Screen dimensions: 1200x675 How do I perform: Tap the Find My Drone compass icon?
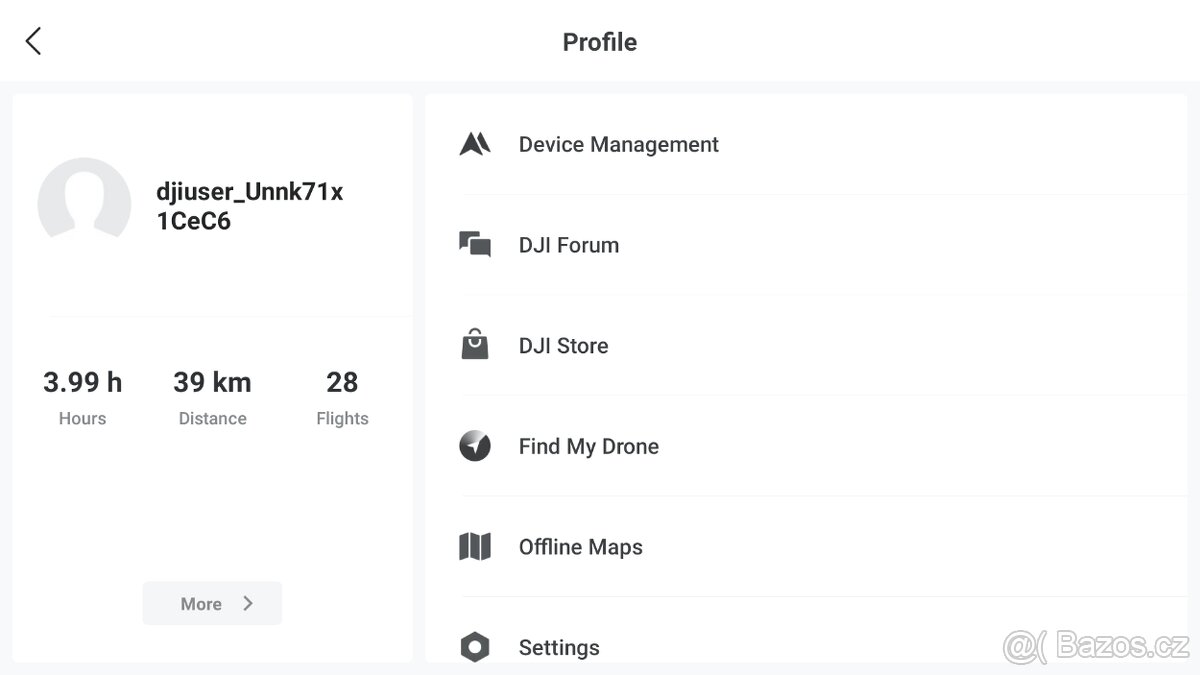pyautogui.click(x=475, y=446)
